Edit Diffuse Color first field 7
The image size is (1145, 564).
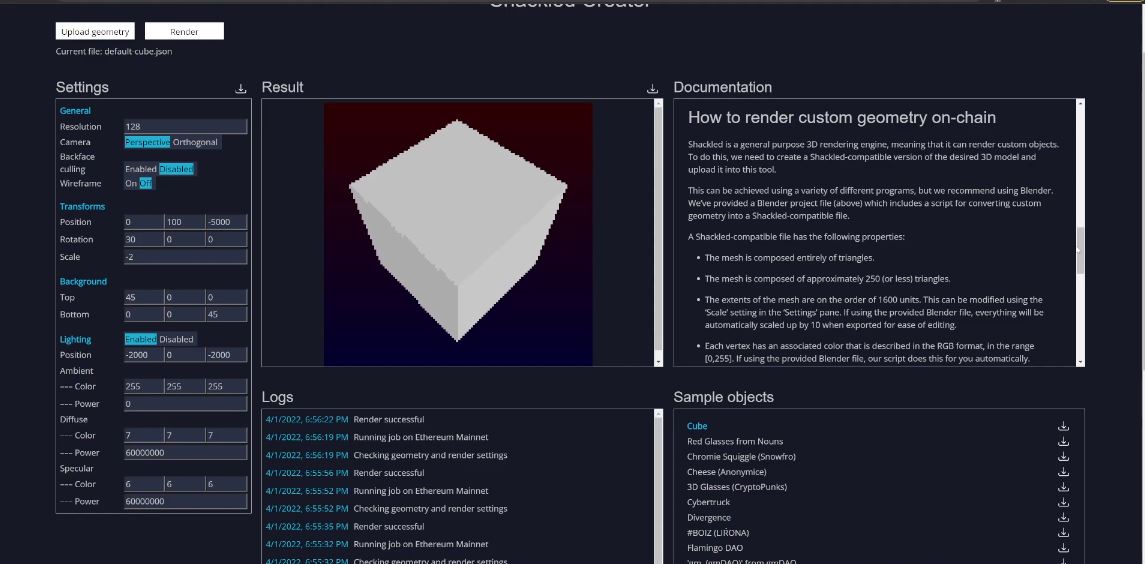tap(144, 435)
